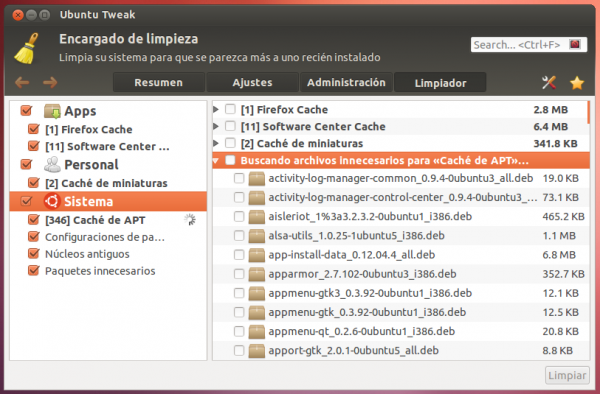Viewport: 600px width, 394px height.
Task: Click the broom Janitor icon in header
Action: (27, 48)
